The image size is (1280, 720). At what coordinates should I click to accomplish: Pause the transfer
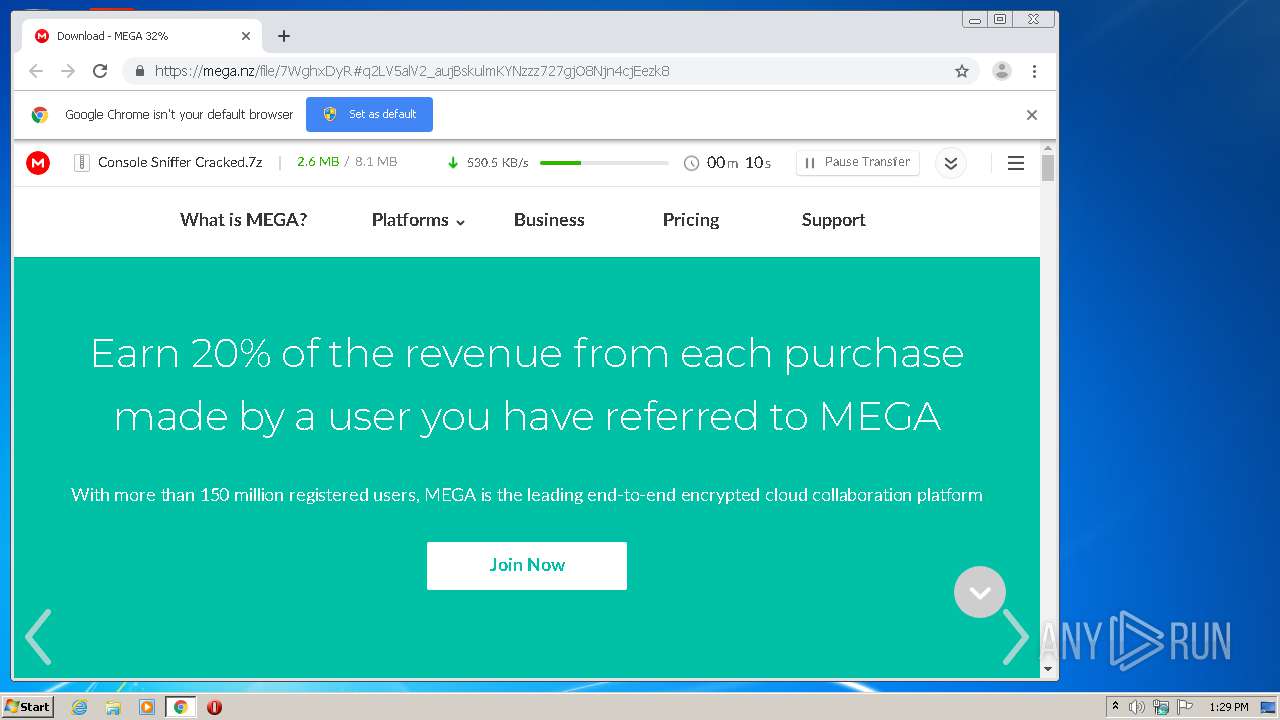coord(858,162)
